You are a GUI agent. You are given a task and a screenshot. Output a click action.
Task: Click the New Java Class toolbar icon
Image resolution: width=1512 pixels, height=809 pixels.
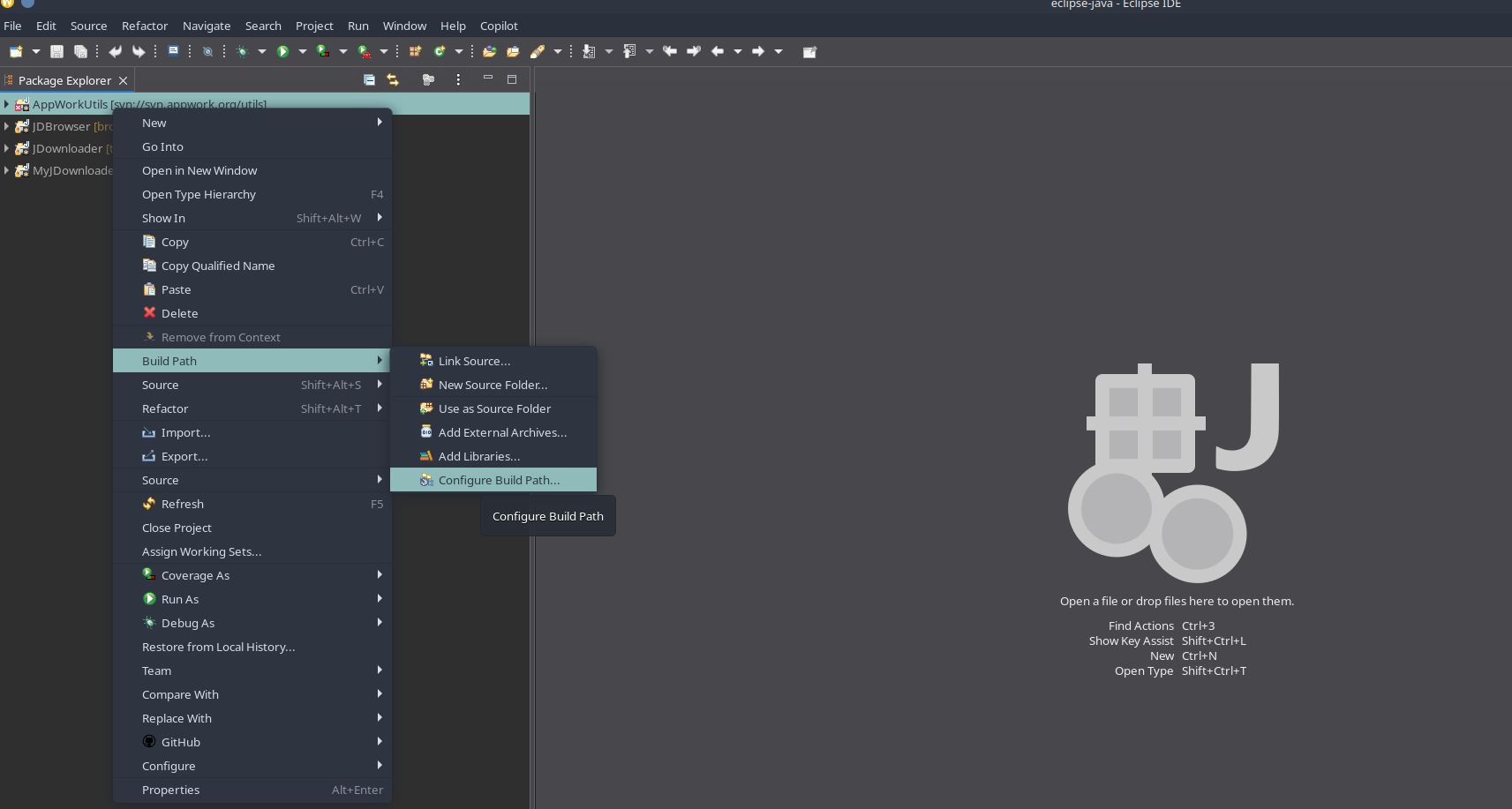[439, 51]
